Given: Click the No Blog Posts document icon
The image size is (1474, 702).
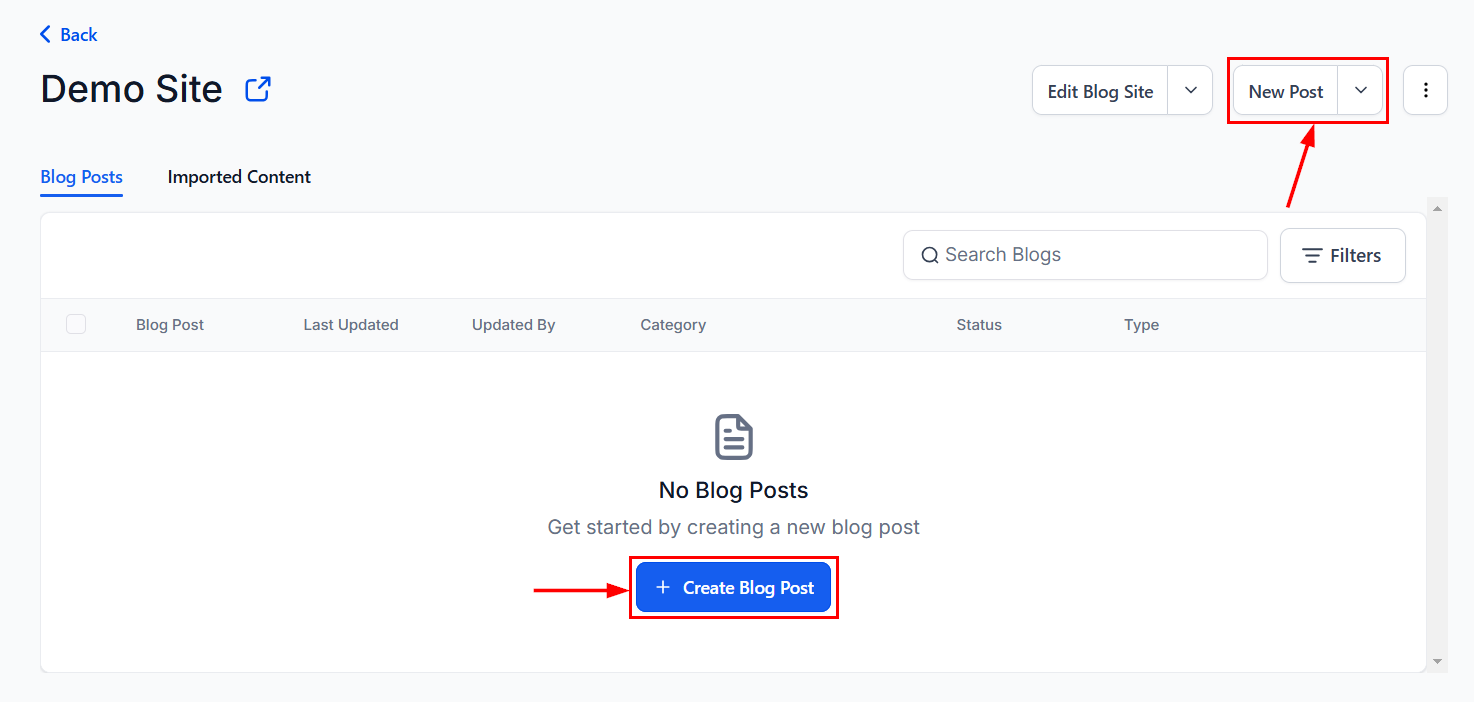Looking at the screenshot, I should [734, 438].
